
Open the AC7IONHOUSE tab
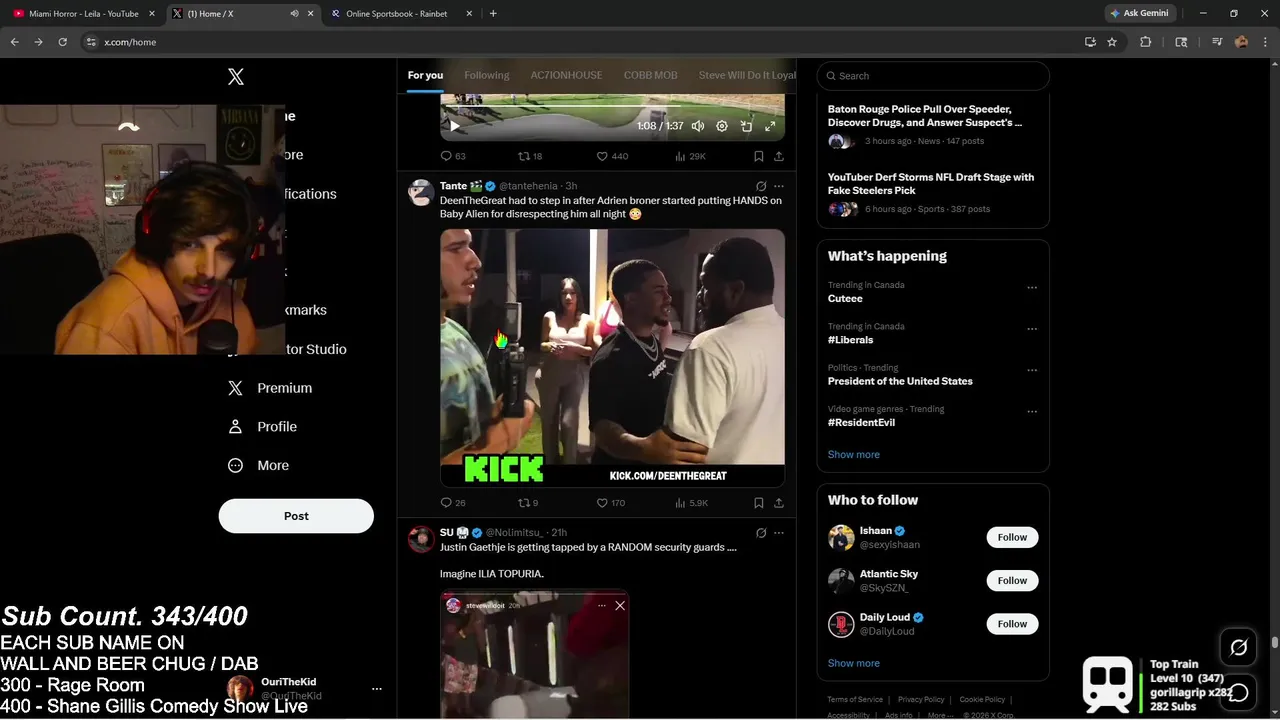click(566, 75)
